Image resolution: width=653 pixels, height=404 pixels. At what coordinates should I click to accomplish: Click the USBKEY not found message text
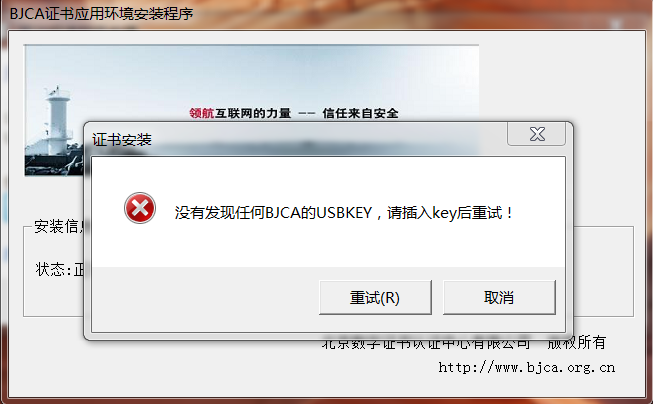(344, 213)
